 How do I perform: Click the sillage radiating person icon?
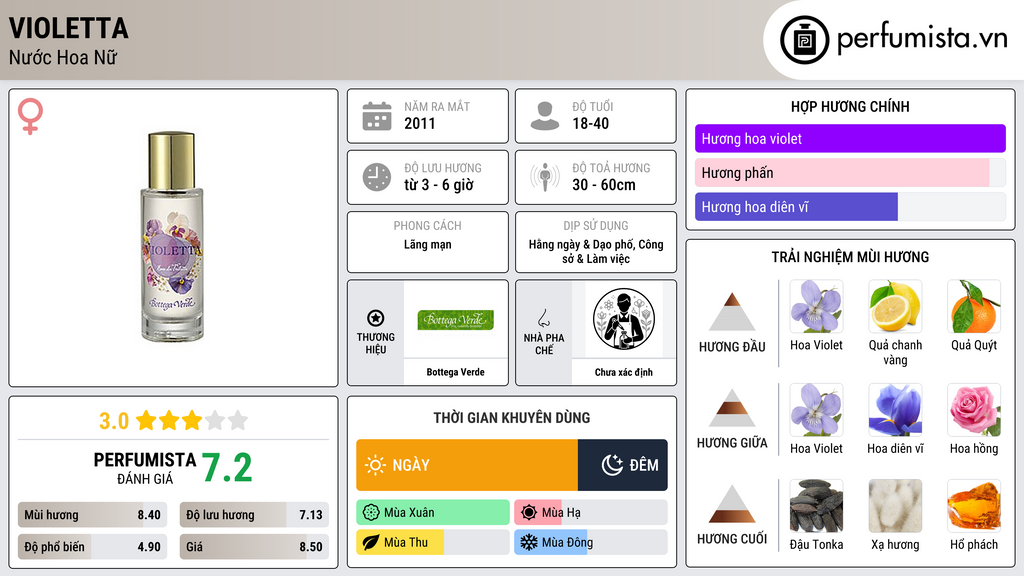pos(545,177)
